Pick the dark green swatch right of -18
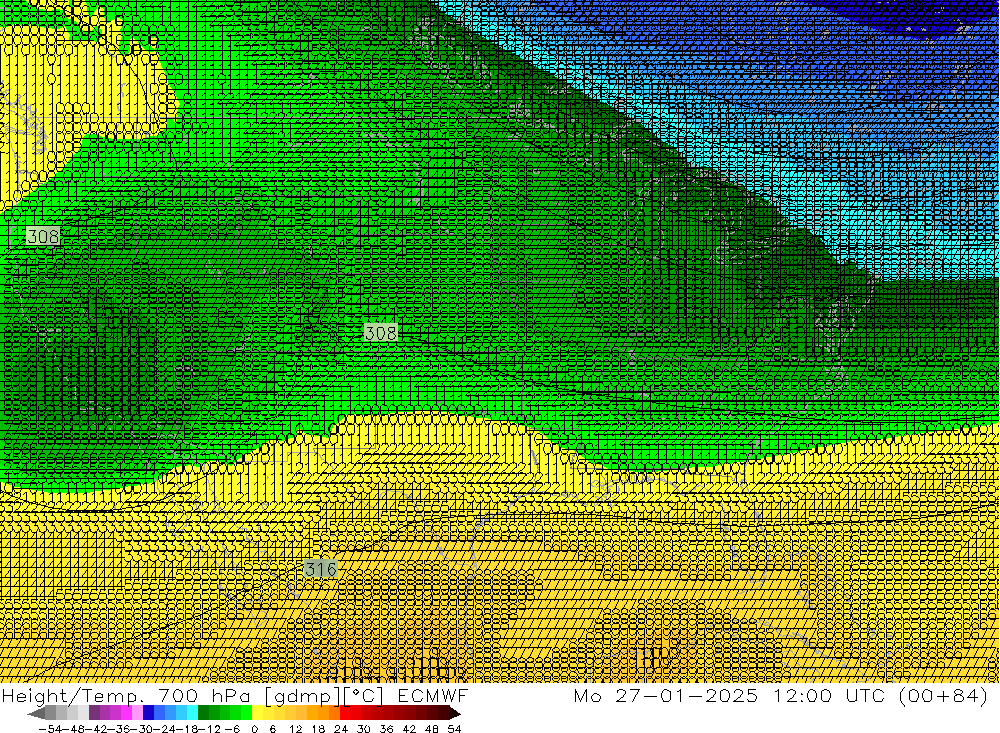The height and width of the screenshot is (733, 1000). pos(203,713)
